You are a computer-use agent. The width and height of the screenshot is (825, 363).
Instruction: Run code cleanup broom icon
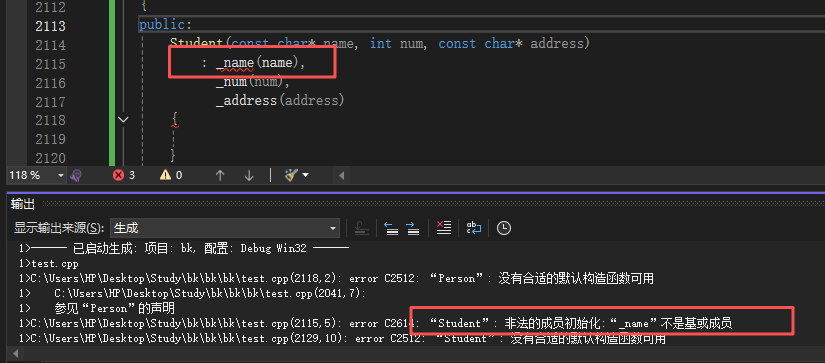291,175
